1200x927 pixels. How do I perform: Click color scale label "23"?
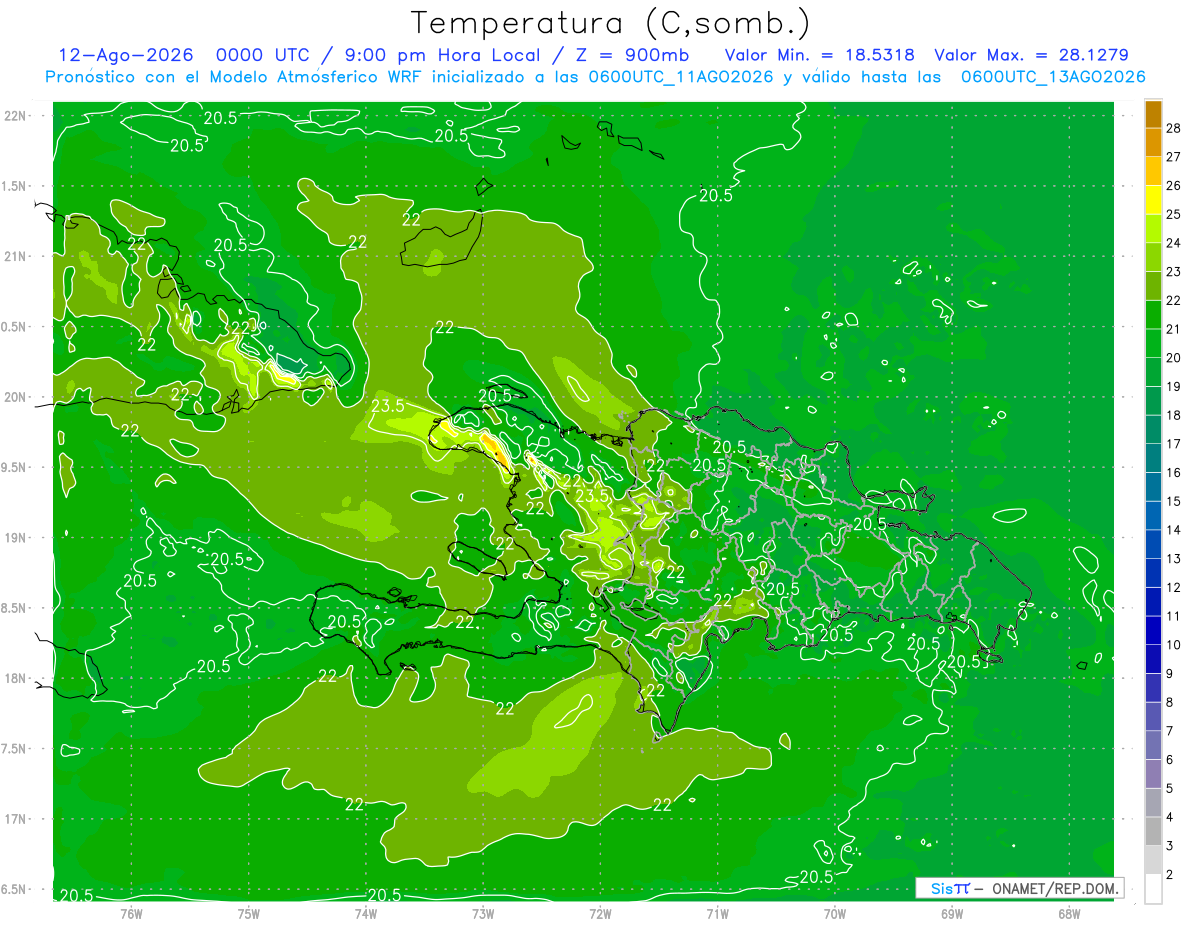1175,271
